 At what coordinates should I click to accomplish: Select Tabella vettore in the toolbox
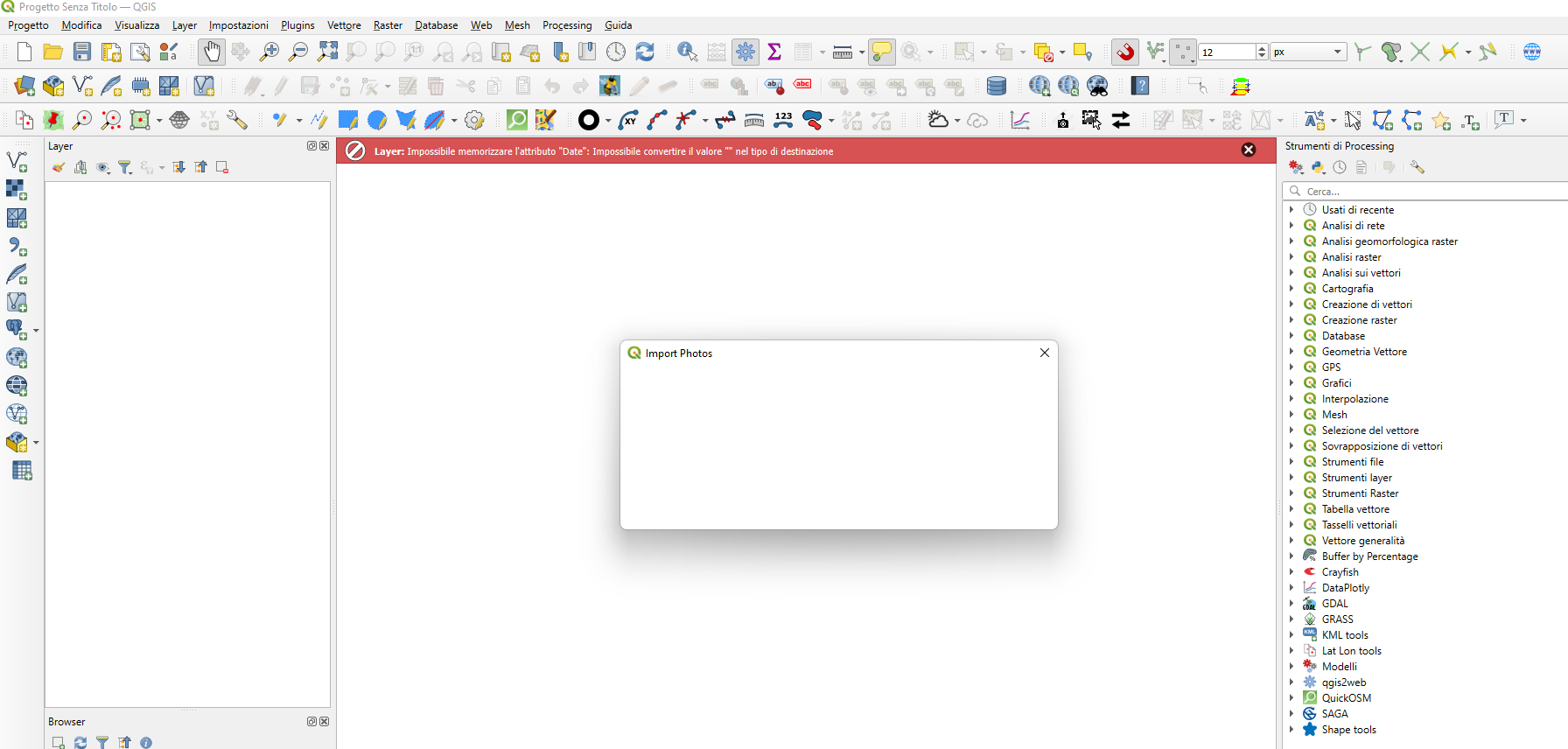pyautogui.click(x=1355, y=509)
